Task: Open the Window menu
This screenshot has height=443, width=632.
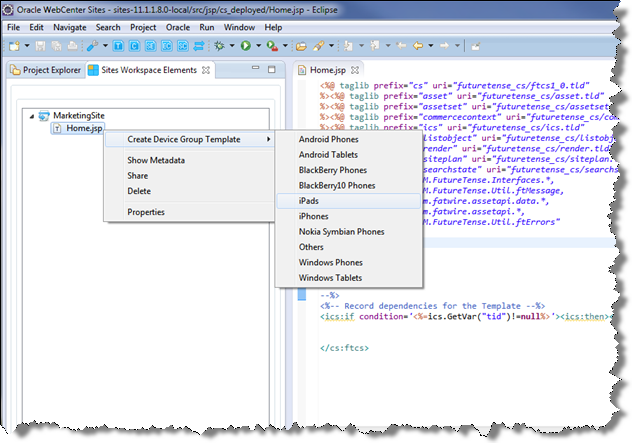Action: click(239, 27)
